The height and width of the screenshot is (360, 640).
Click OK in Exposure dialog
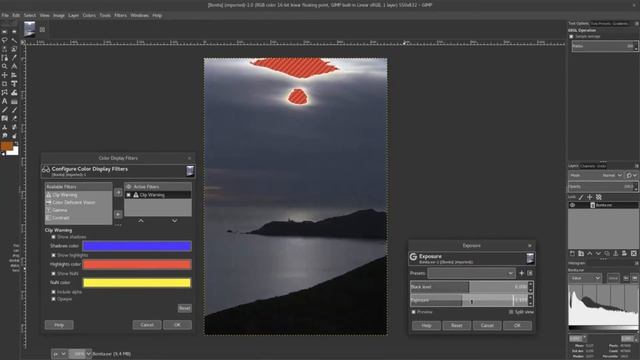click(517, 325)
